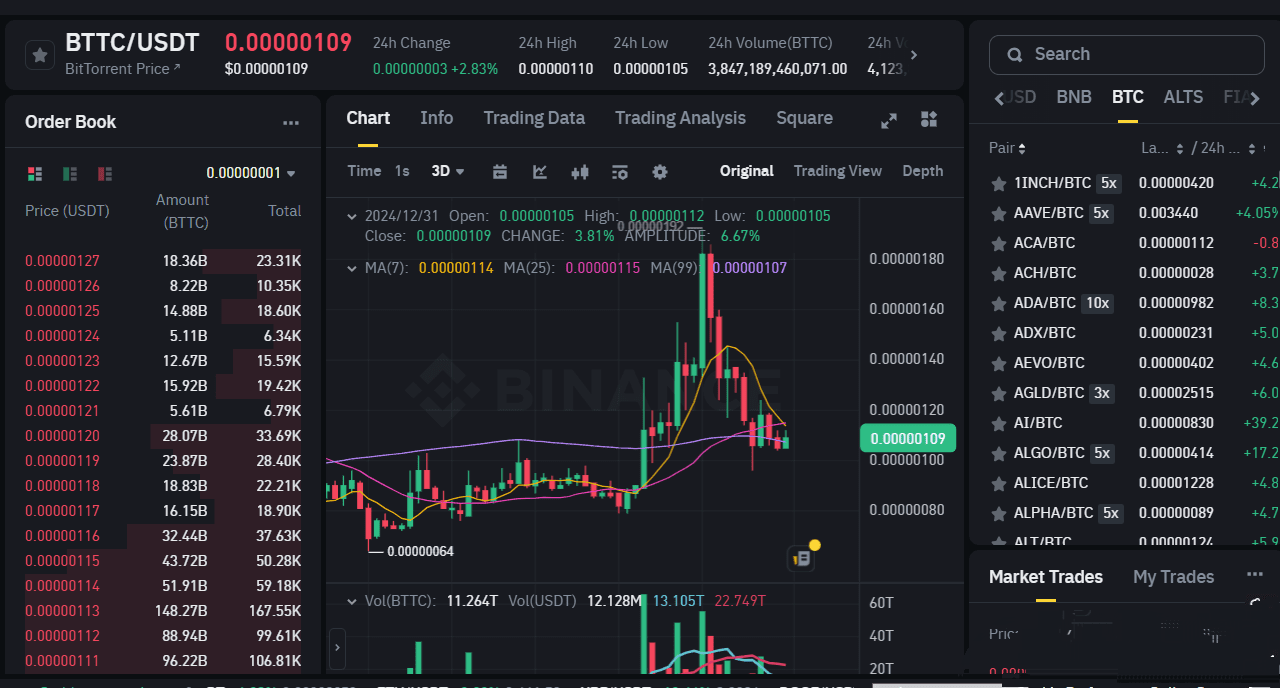Select the 1s chart interval
The height and width of the screenshot is (688, 1280).
pos(402,171)
